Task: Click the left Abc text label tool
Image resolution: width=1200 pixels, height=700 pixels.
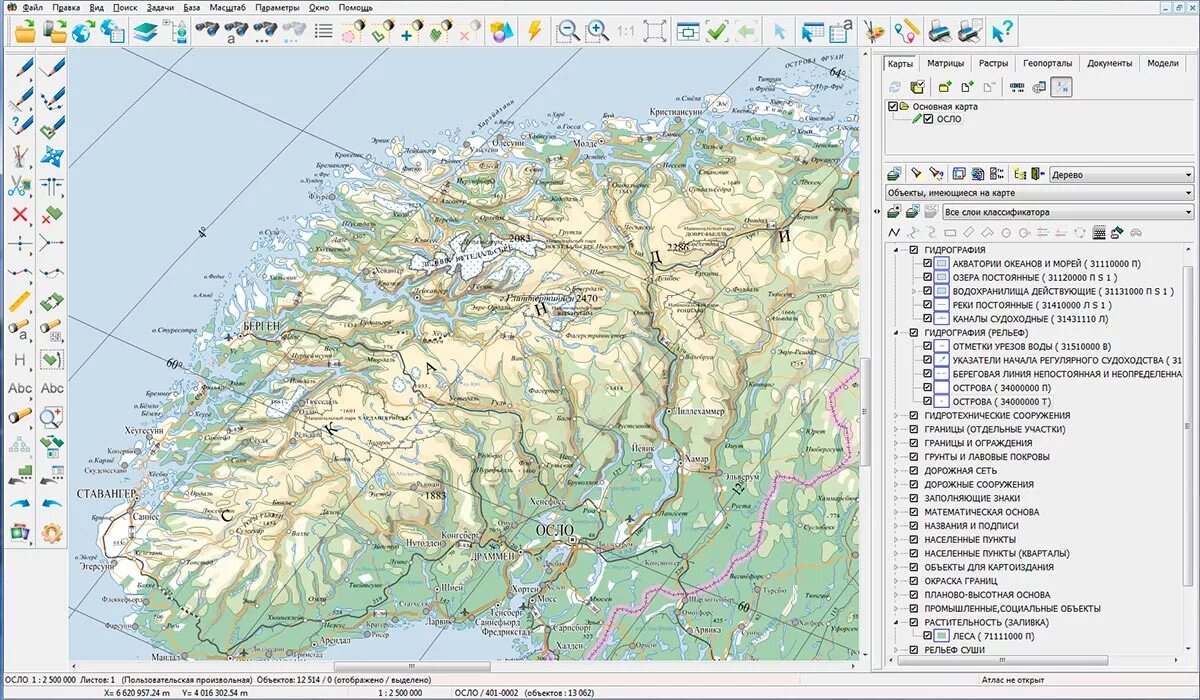Action: [x=19, y=388]
